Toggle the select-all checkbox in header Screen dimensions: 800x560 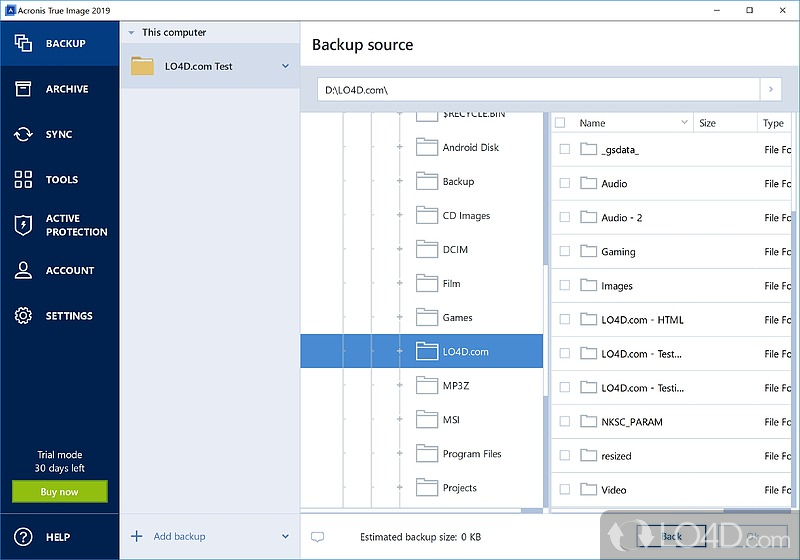click(x=560, y=123)
